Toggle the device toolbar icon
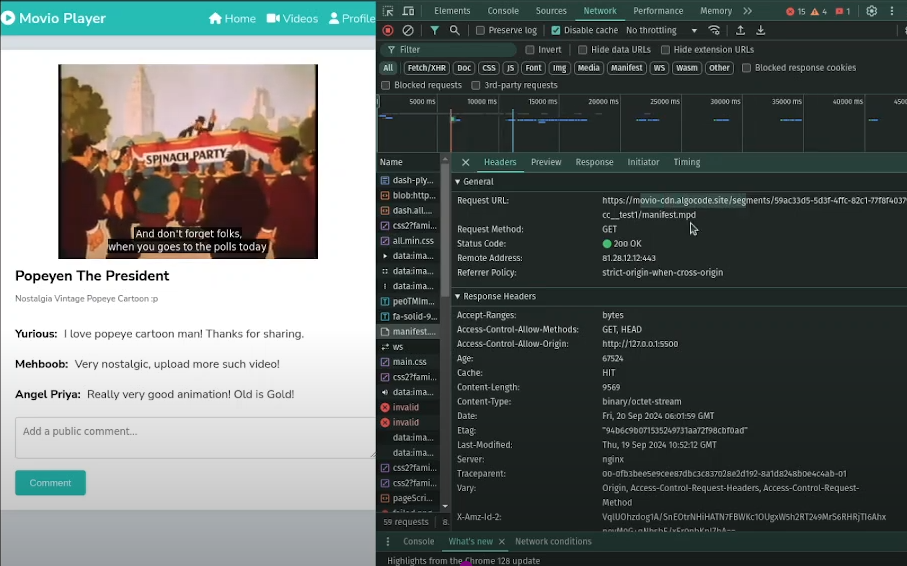 click(x=409, y=11)
